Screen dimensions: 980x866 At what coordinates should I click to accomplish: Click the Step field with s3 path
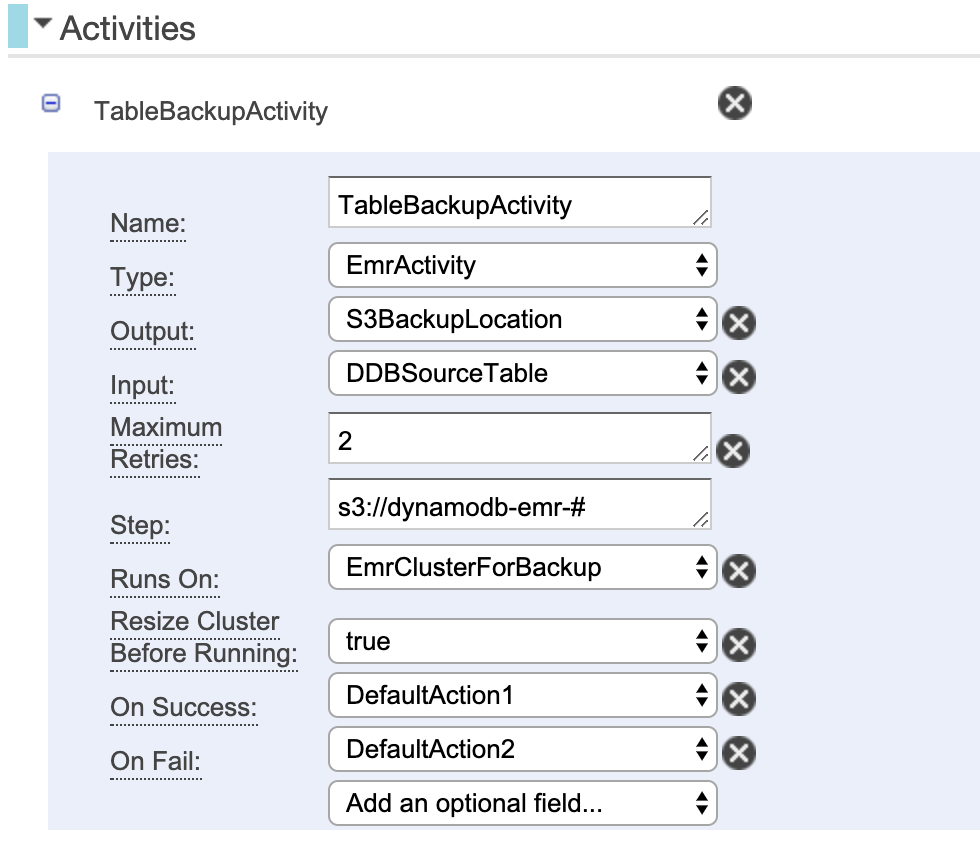tap(520, 504)
